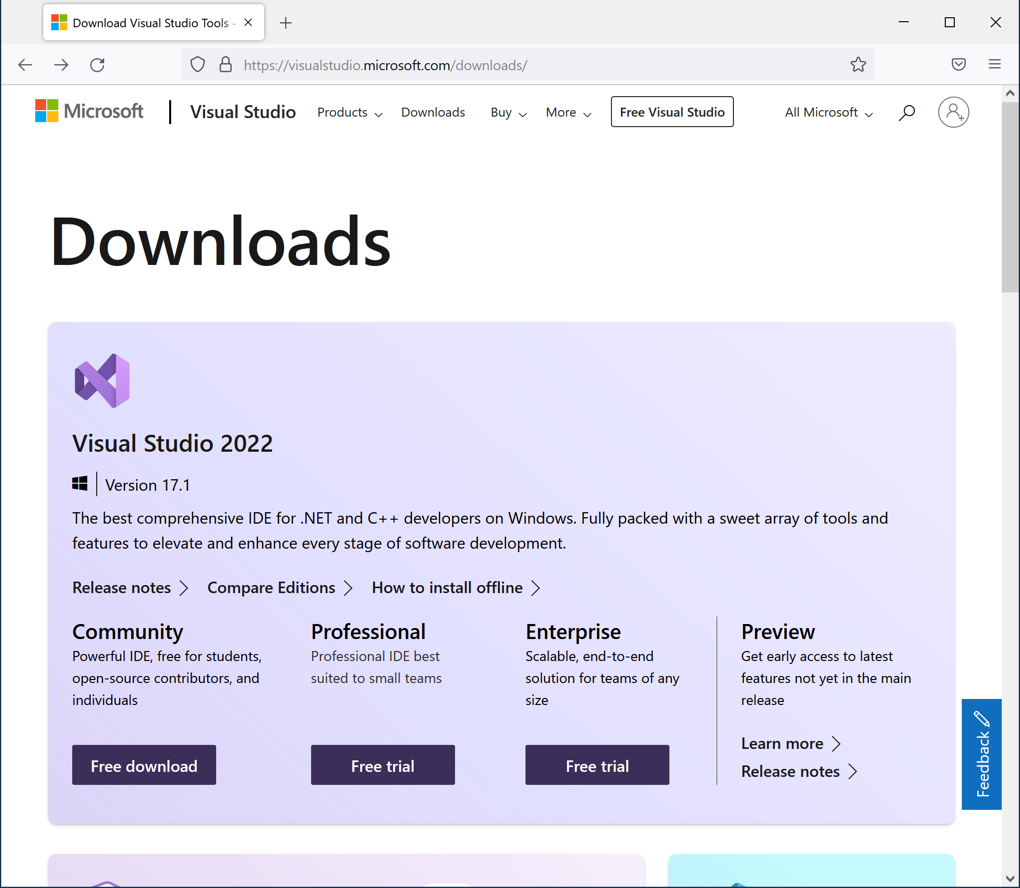The image size is (1020, 888).
Task: Click the Feedback pencil button
Action: (x=982, y=754)
